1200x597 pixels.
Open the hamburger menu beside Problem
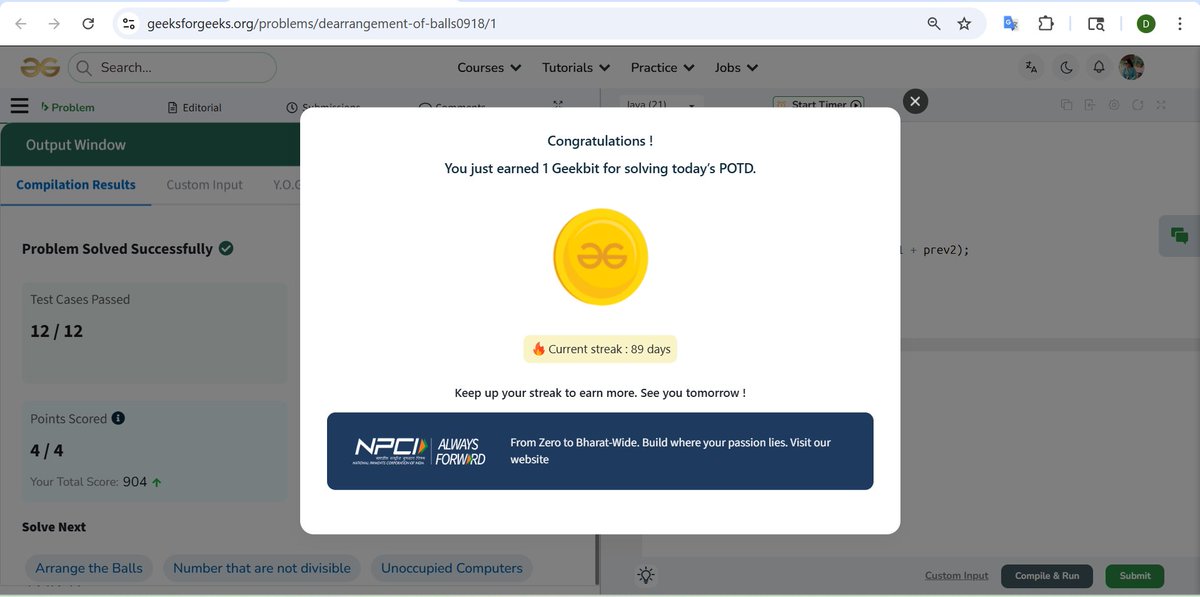19,106
